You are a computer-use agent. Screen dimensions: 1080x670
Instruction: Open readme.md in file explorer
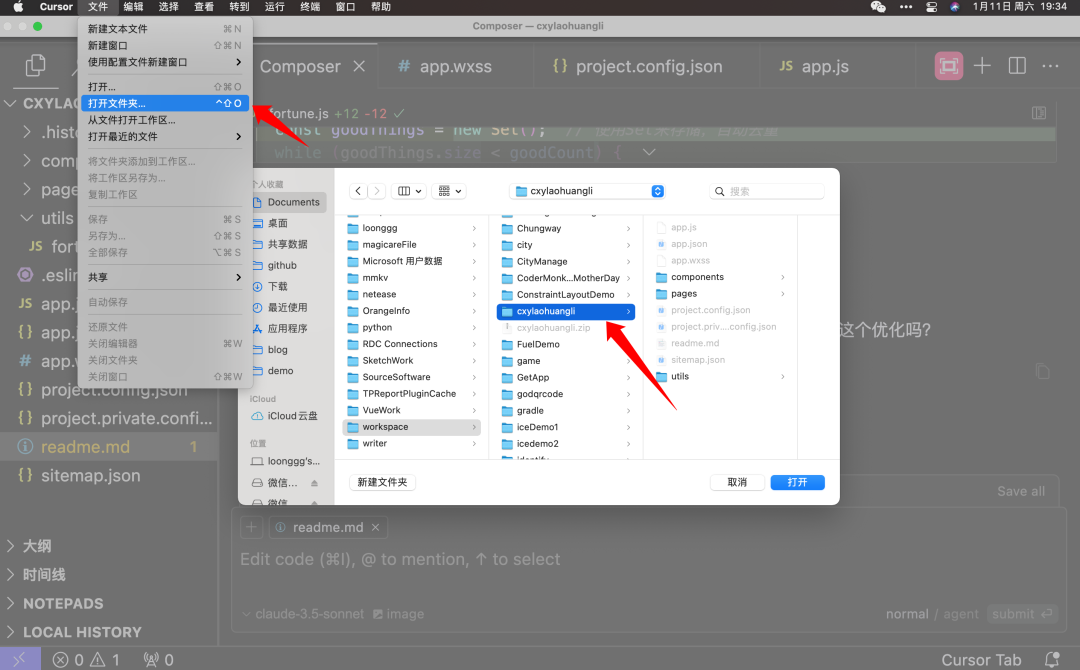point(109,447)
